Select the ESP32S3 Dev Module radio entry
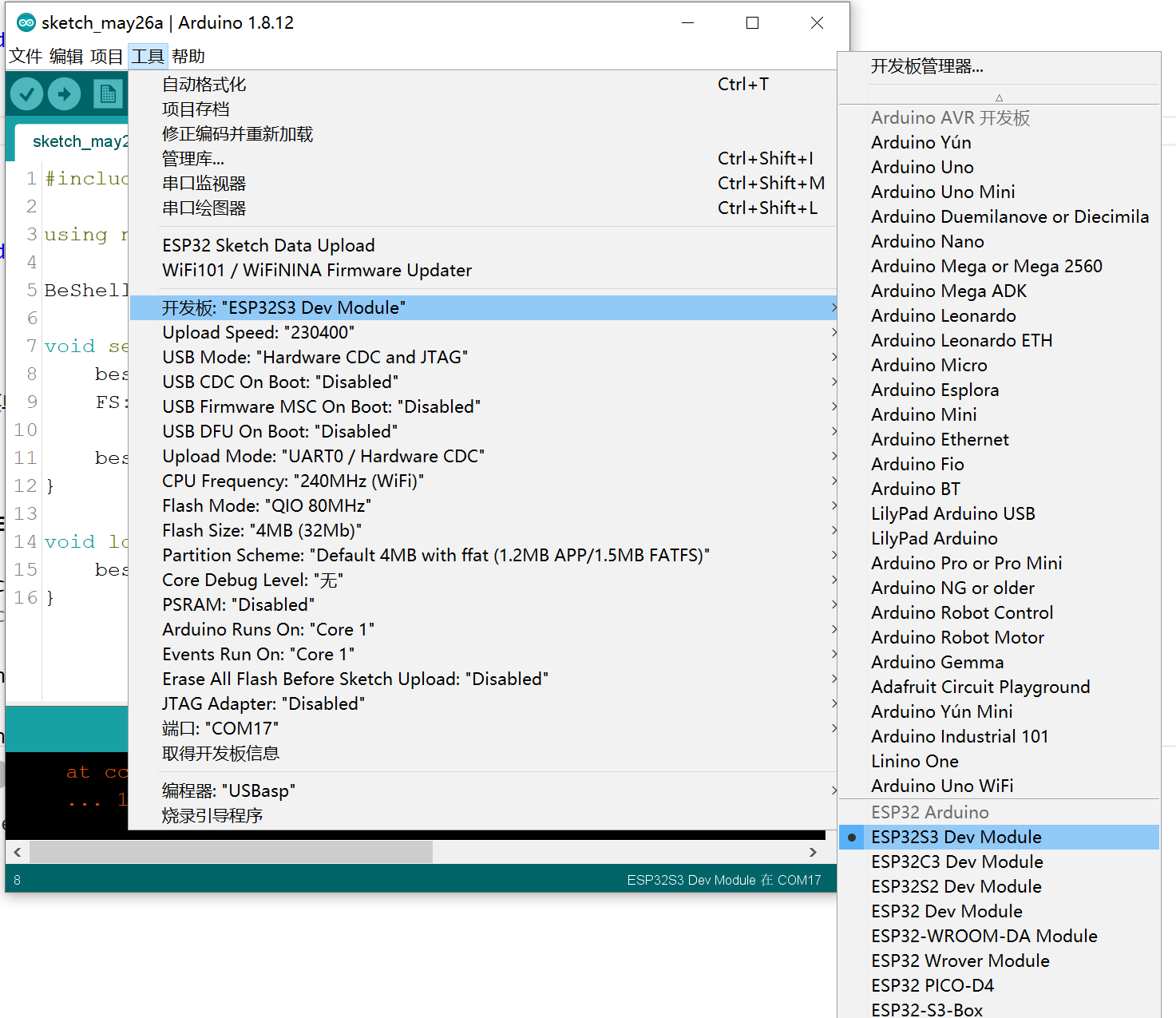 [999, 837]
